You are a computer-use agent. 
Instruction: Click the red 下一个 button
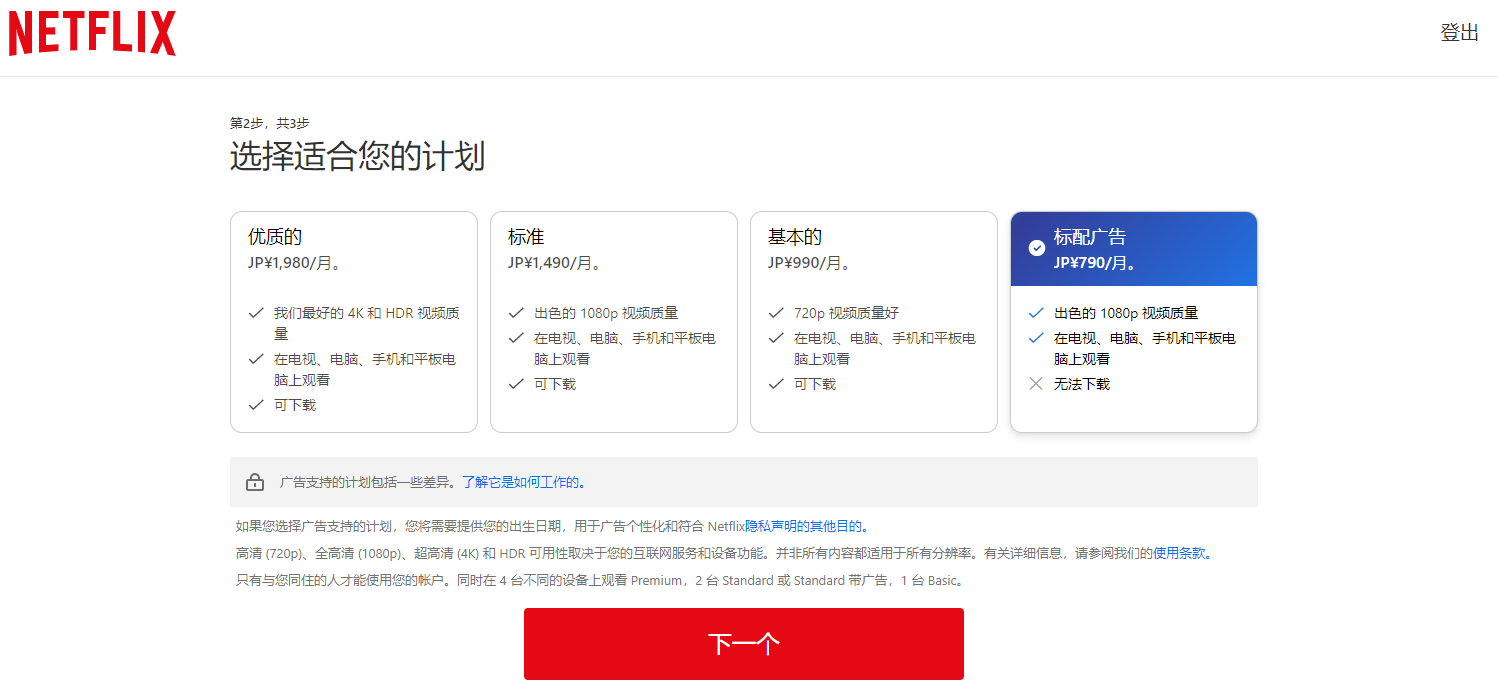click(x=744, y=644)
